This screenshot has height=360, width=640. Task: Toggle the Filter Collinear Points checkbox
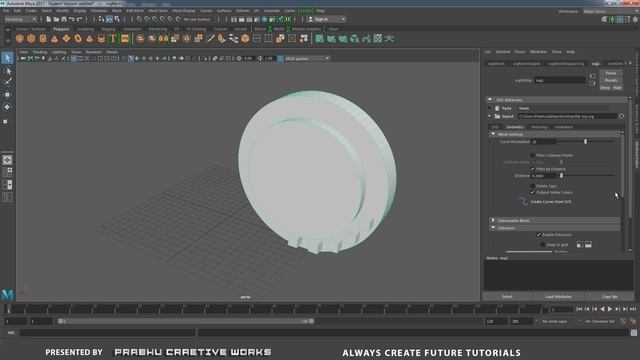[x=532, y=156]
